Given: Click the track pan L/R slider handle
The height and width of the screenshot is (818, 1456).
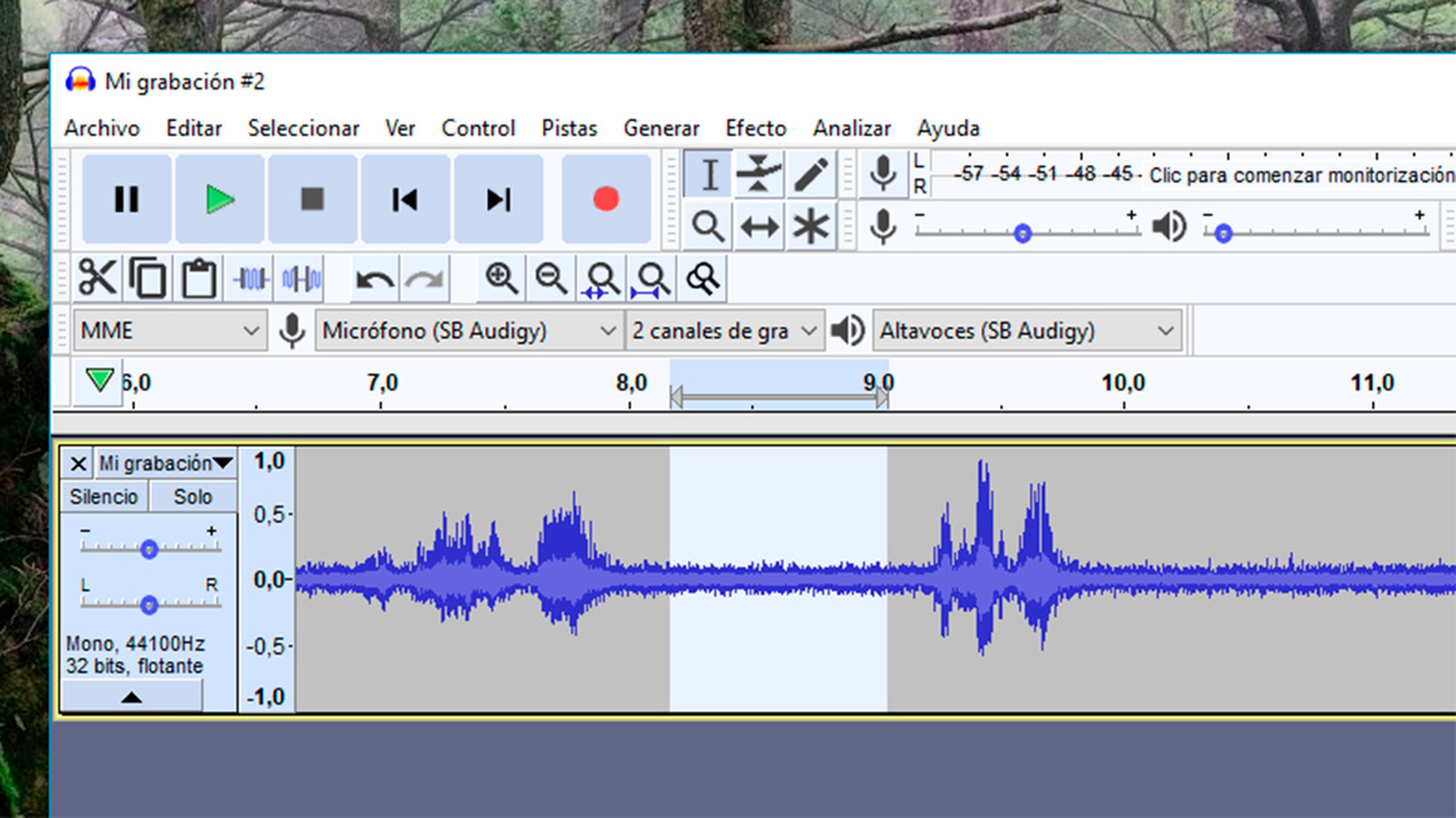Looking at the screenshot, I should [149, 605].
